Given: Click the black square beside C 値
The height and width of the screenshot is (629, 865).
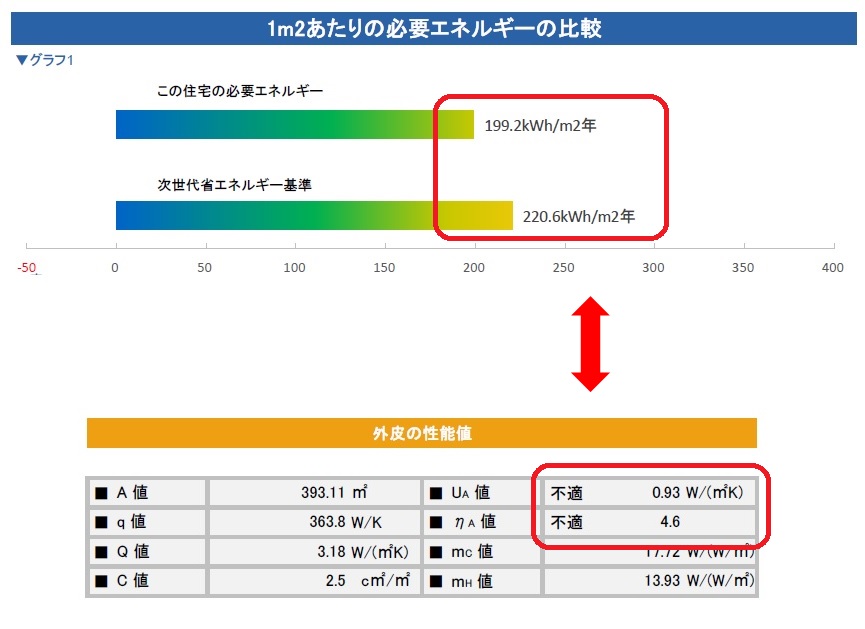Looking at the screenshot, I should (101, 581).
